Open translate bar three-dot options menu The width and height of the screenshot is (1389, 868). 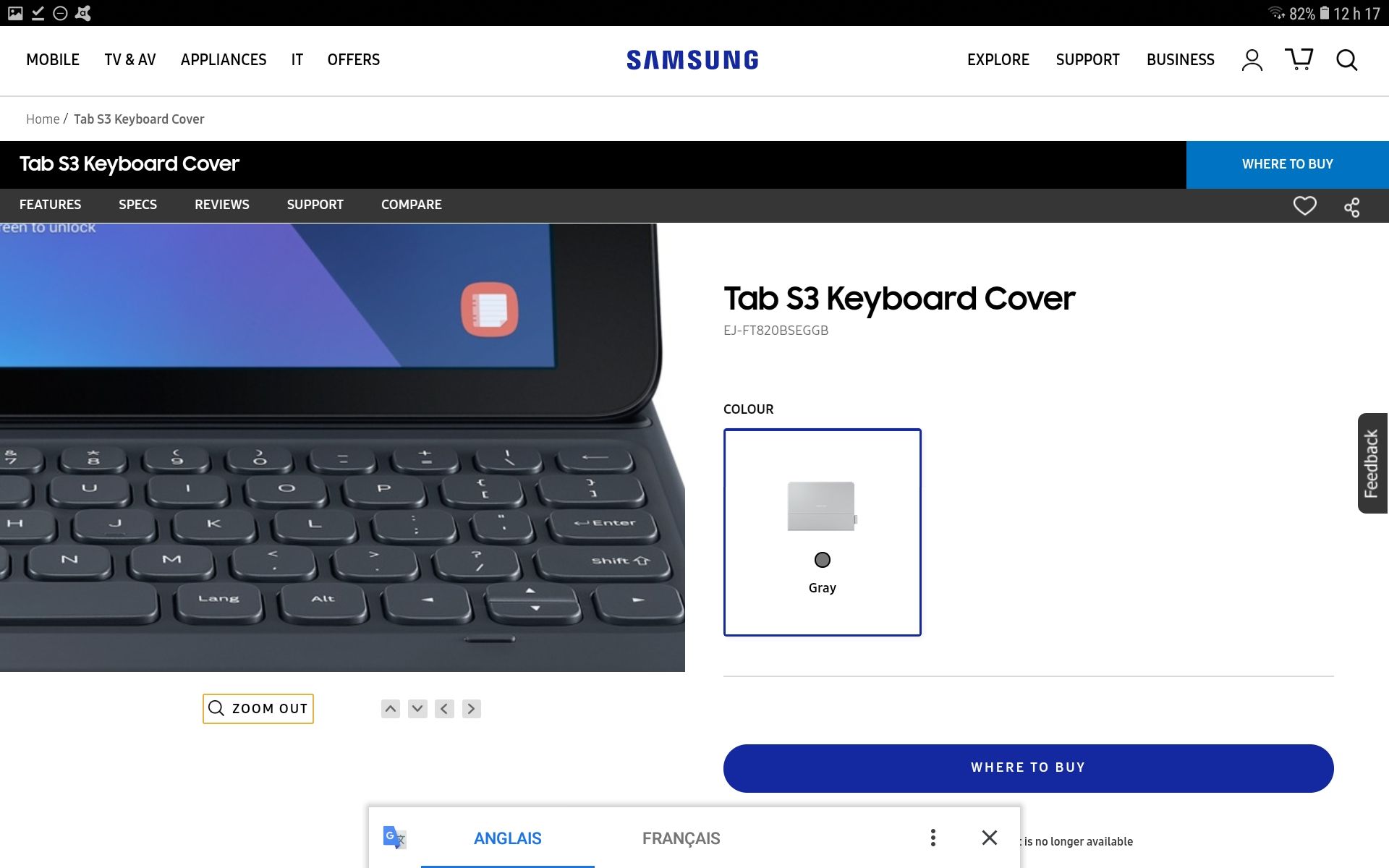(933, 838)
